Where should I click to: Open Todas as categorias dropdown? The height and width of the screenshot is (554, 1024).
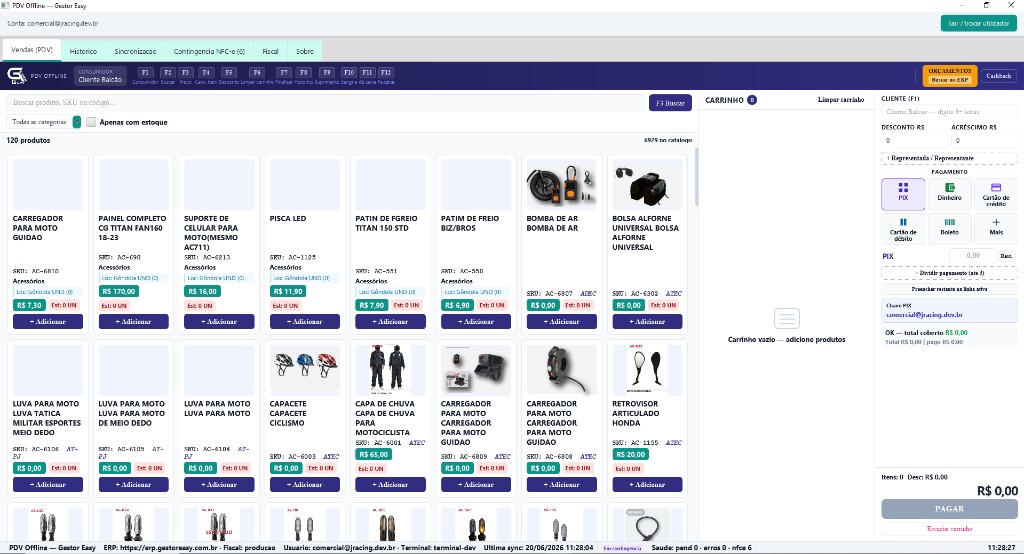(x=44, y=122)
